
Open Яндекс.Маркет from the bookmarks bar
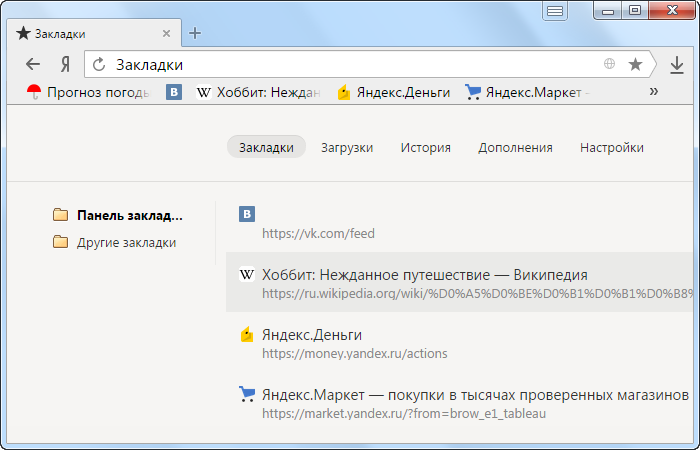tap(527, 92)
